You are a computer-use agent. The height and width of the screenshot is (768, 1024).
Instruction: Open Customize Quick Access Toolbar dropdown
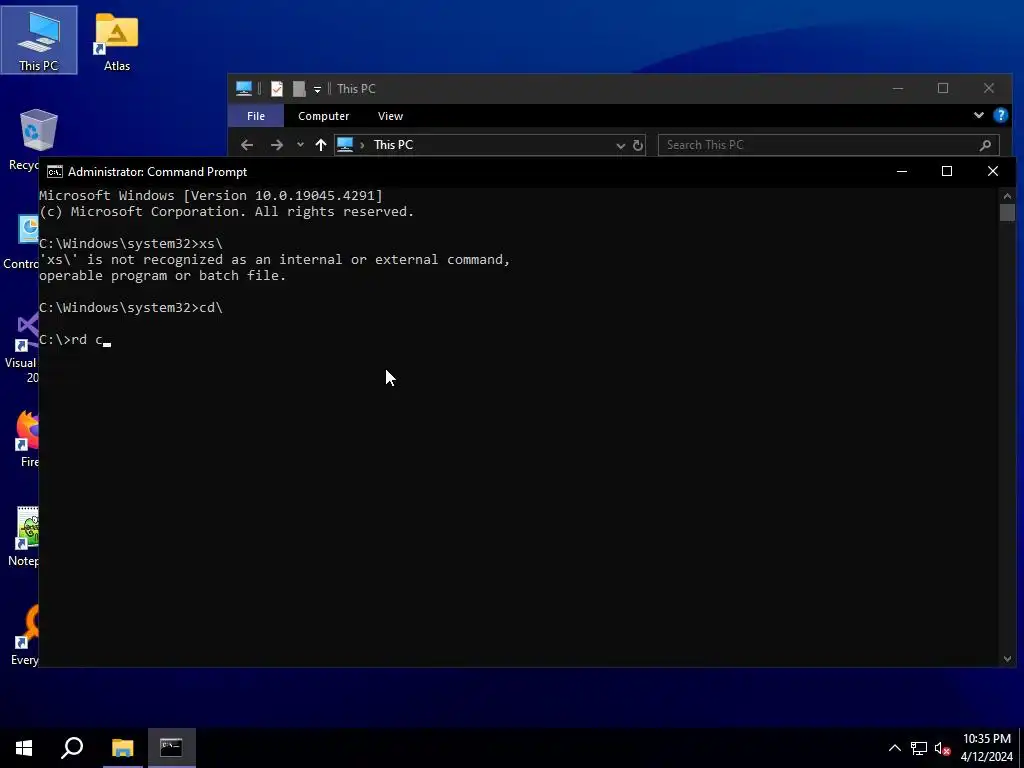[x=317, y=89]
